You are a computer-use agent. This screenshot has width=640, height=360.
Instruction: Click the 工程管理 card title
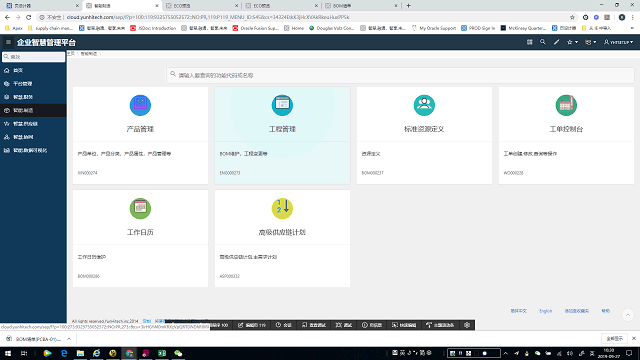(282, 129)
